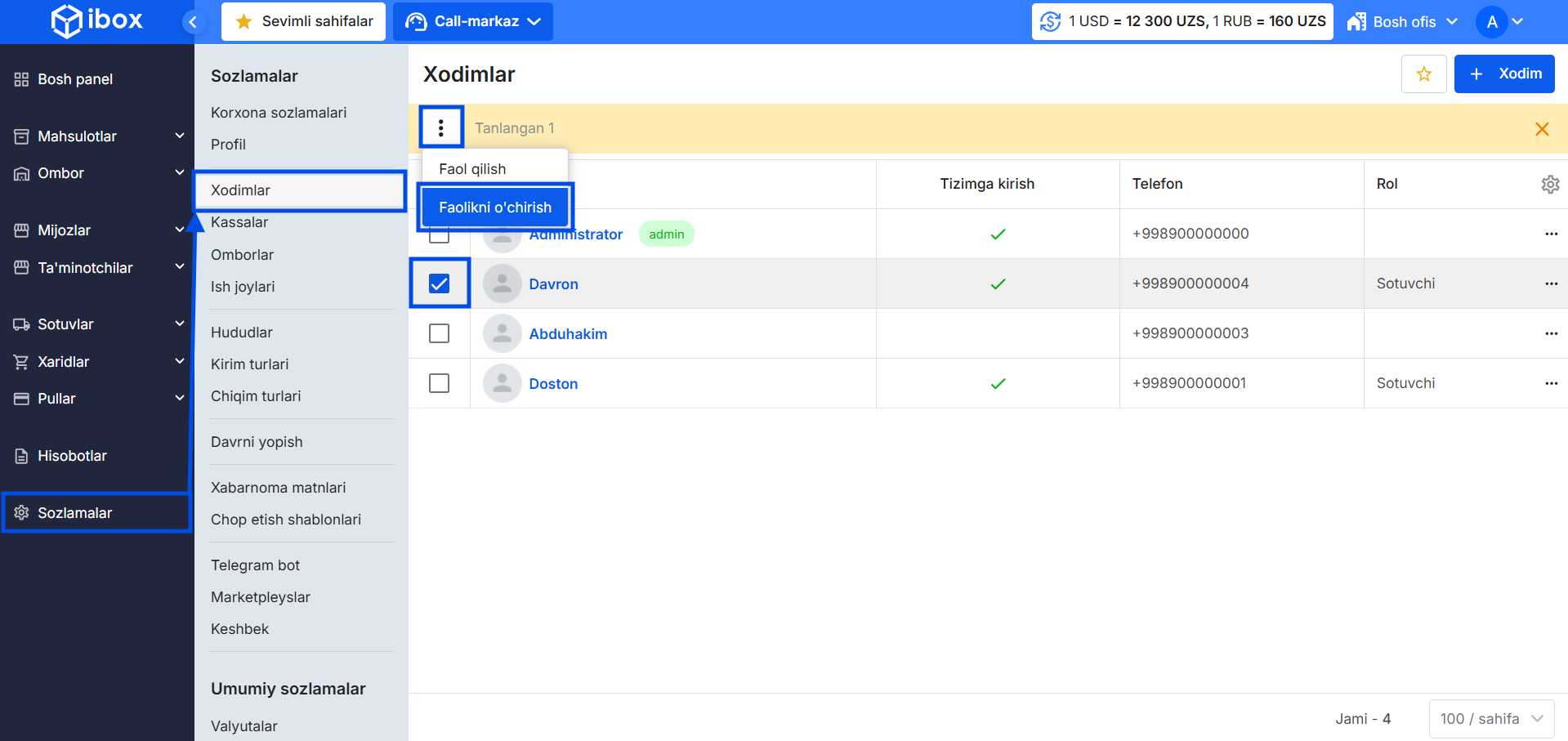Uncheck the Davron row checkbox
Image resolution: width=1568 pixels, height=741 pixels.
coord(440,283)
